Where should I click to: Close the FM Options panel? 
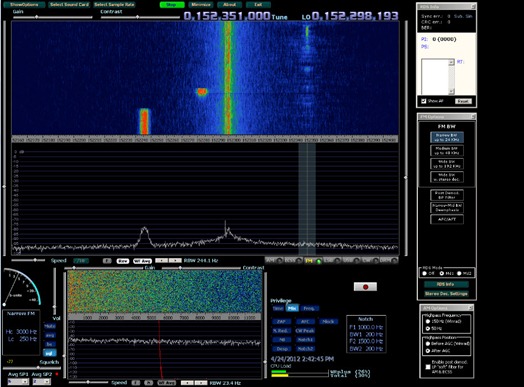(473, 117)
